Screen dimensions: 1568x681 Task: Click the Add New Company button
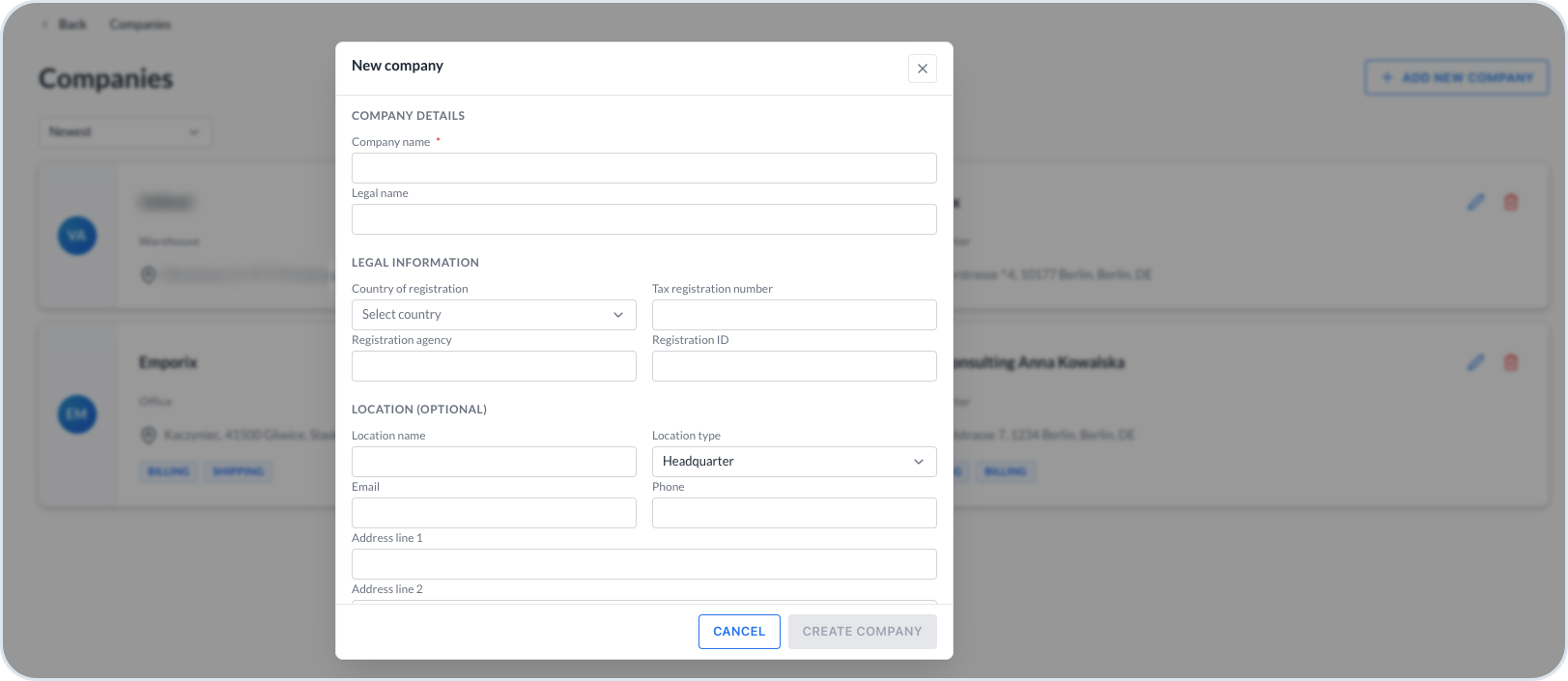click(x=1457, y=77)
